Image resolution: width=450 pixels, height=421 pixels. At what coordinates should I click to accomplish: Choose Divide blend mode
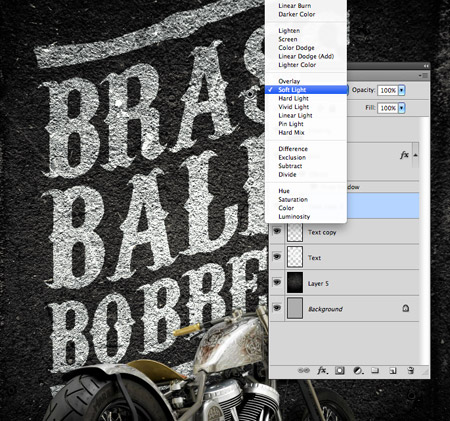point(287,174)
